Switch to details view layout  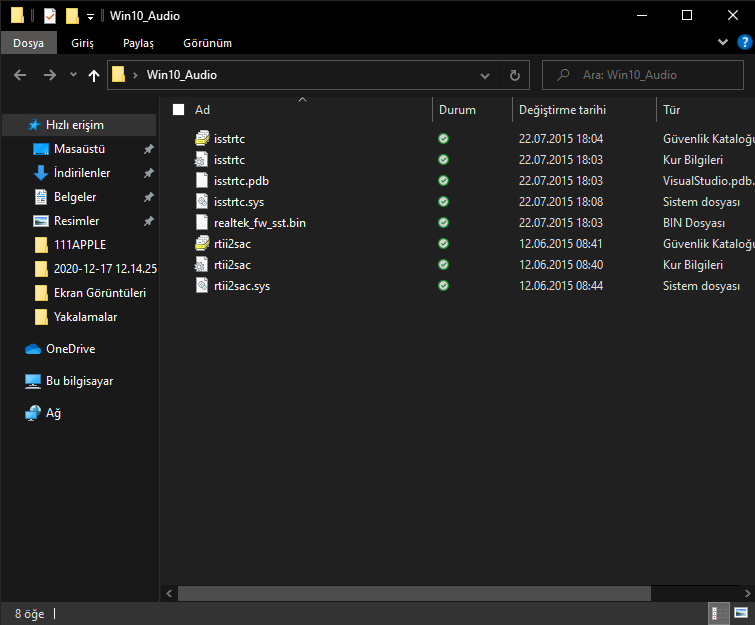[718, 612]
